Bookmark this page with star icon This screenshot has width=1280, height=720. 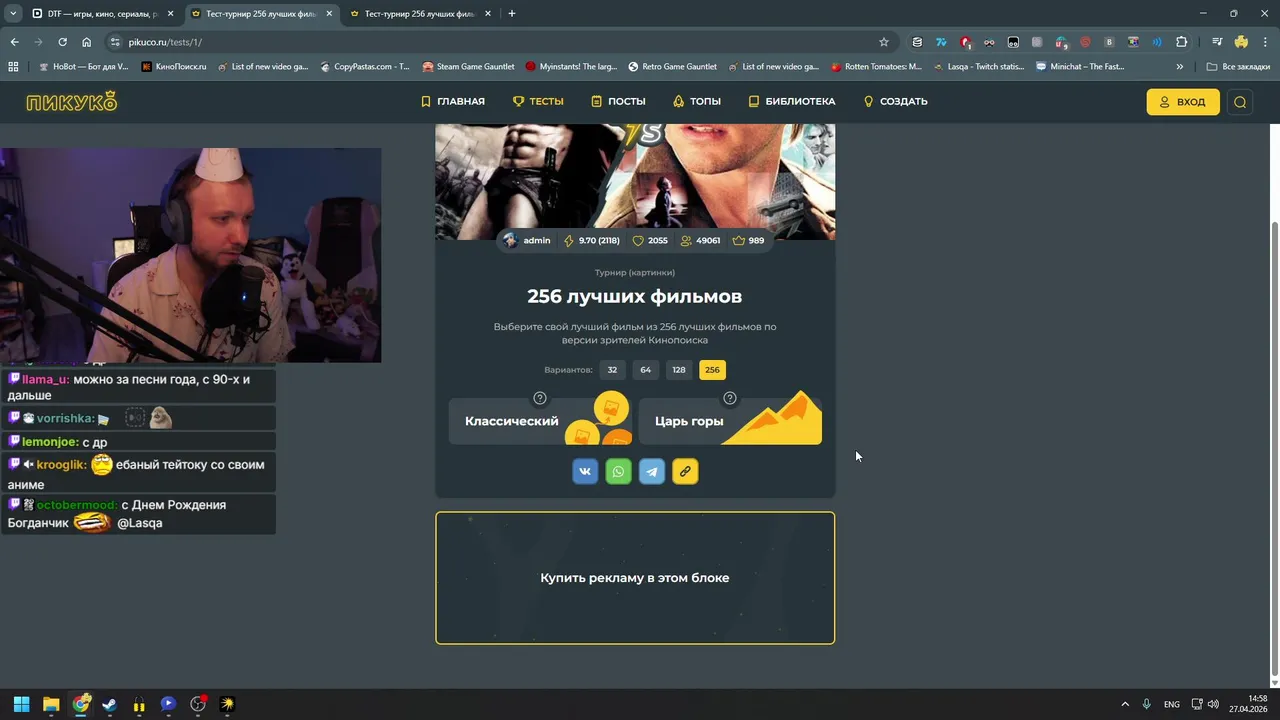point(884,42)
